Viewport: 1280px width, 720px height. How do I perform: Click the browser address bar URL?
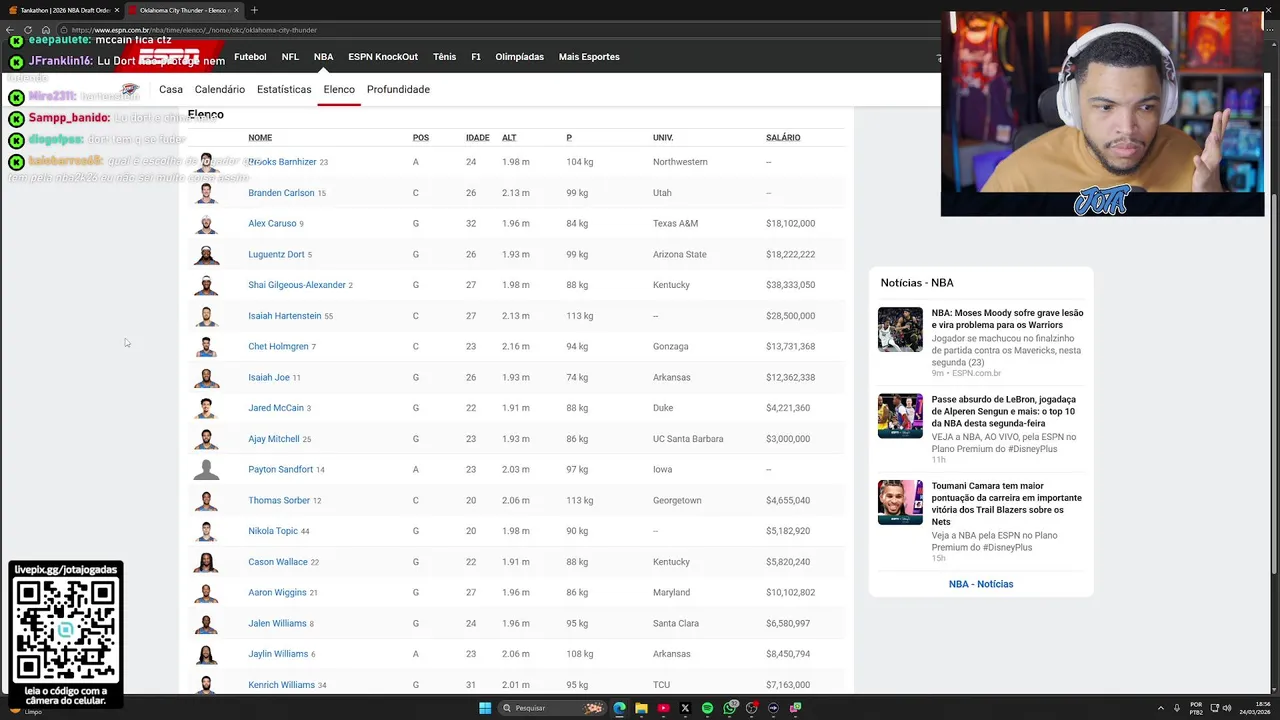194,30
